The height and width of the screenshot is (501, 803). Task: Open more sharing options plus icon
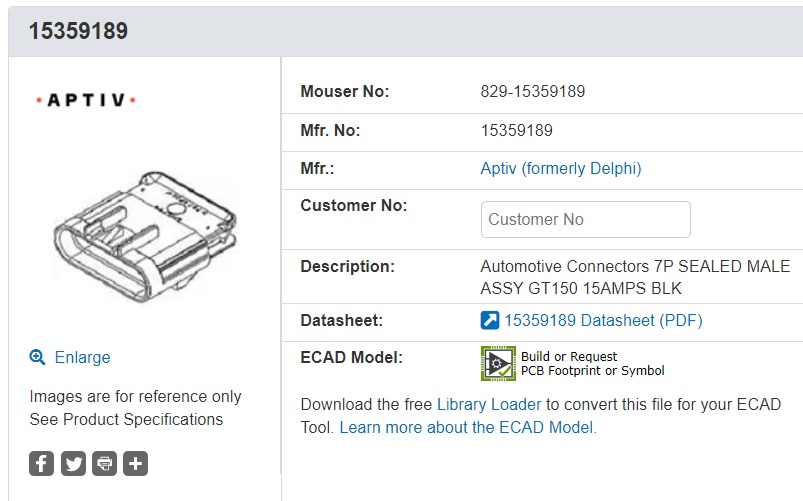click(136, 463)
